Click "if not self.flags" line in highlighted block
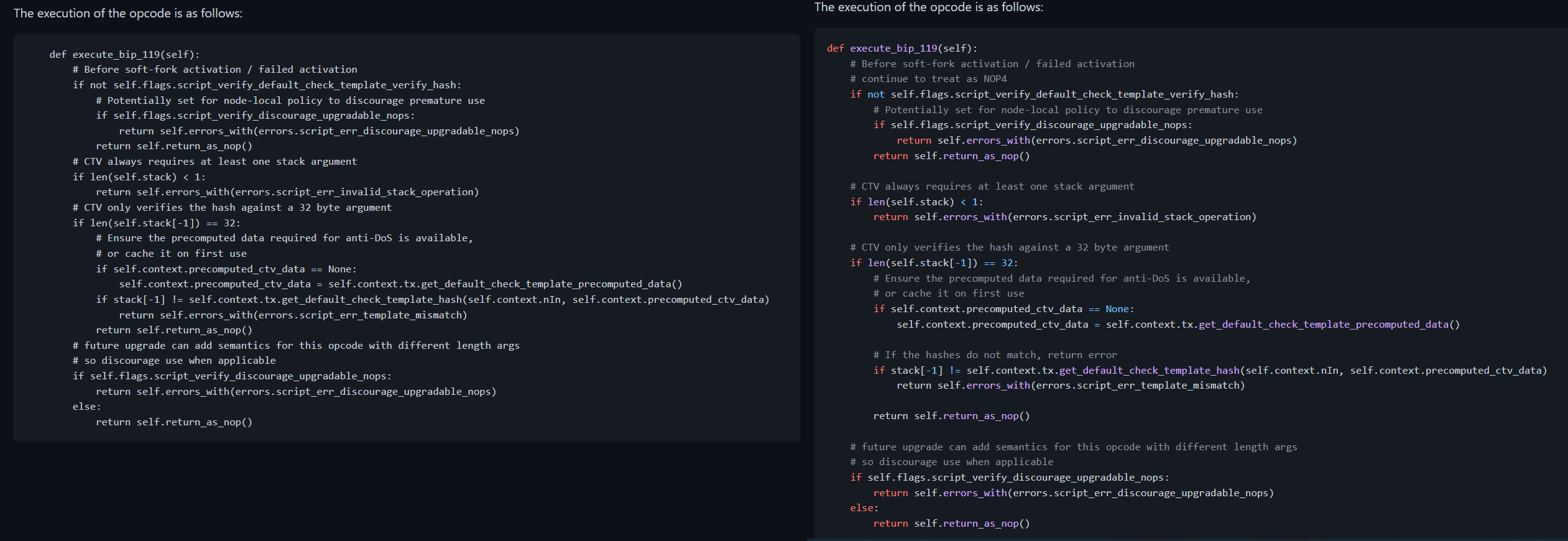 click(x=1045, y=95)
